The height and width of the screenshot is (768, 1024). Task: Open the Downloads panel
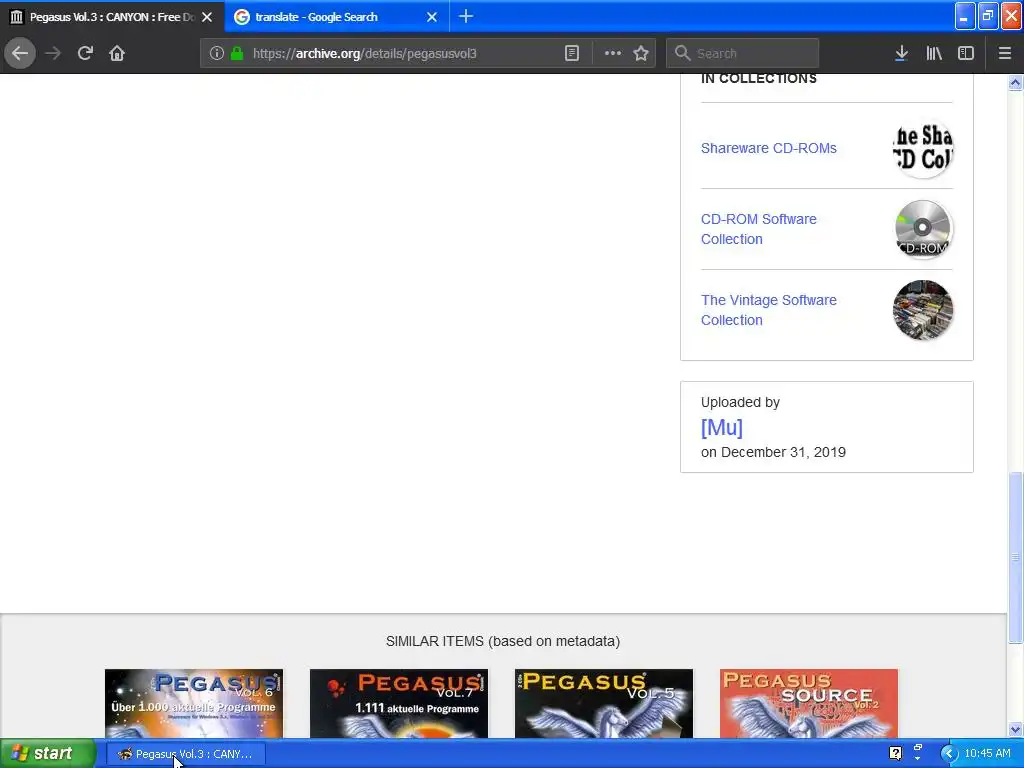pyautogui.click(x=901, y=53)
